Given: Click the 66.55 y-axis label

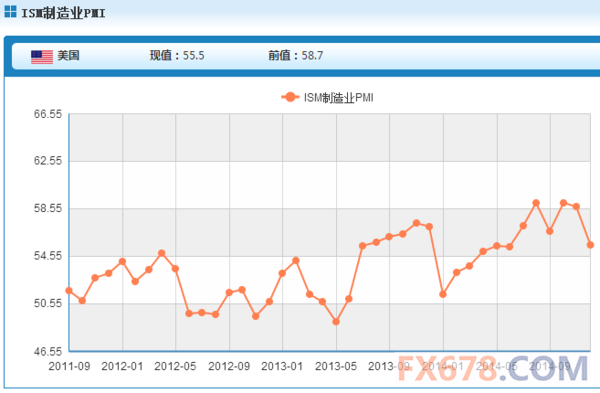Looking at the screenshot, I should tap(48, 114).
